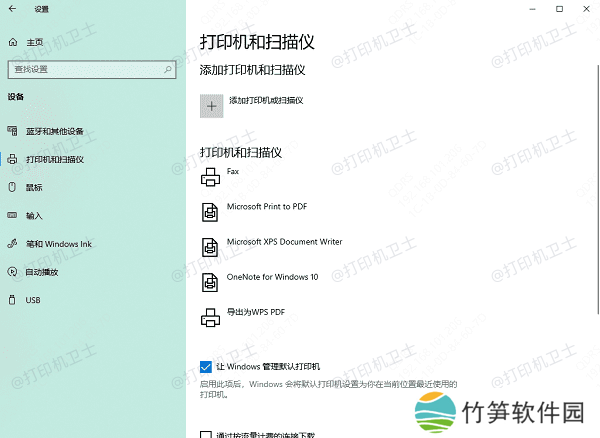Select the Fax printer icon
600x438 pixels.
(x=210, y=177)
